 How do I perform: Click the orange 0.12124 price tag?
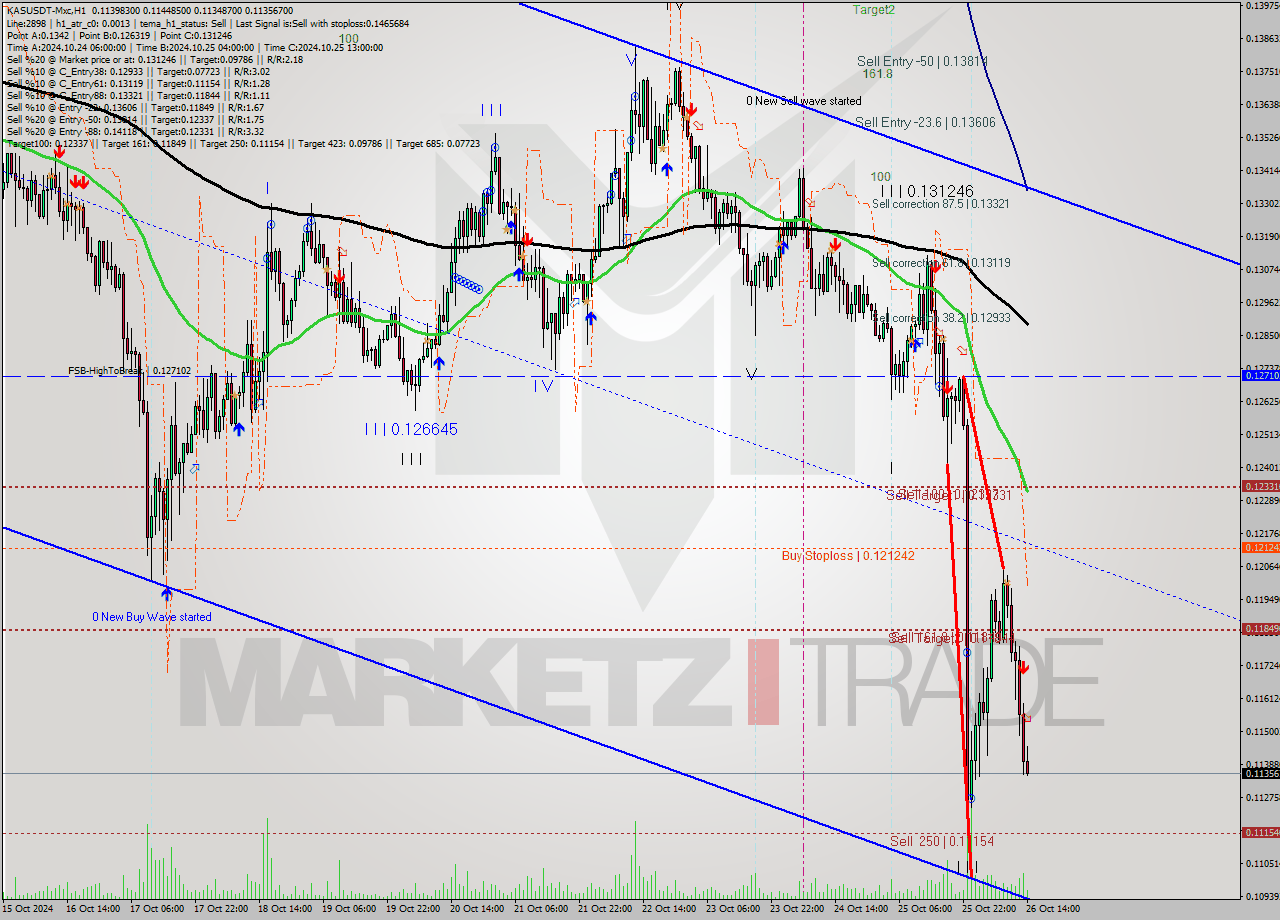(x=1260, y=547)
